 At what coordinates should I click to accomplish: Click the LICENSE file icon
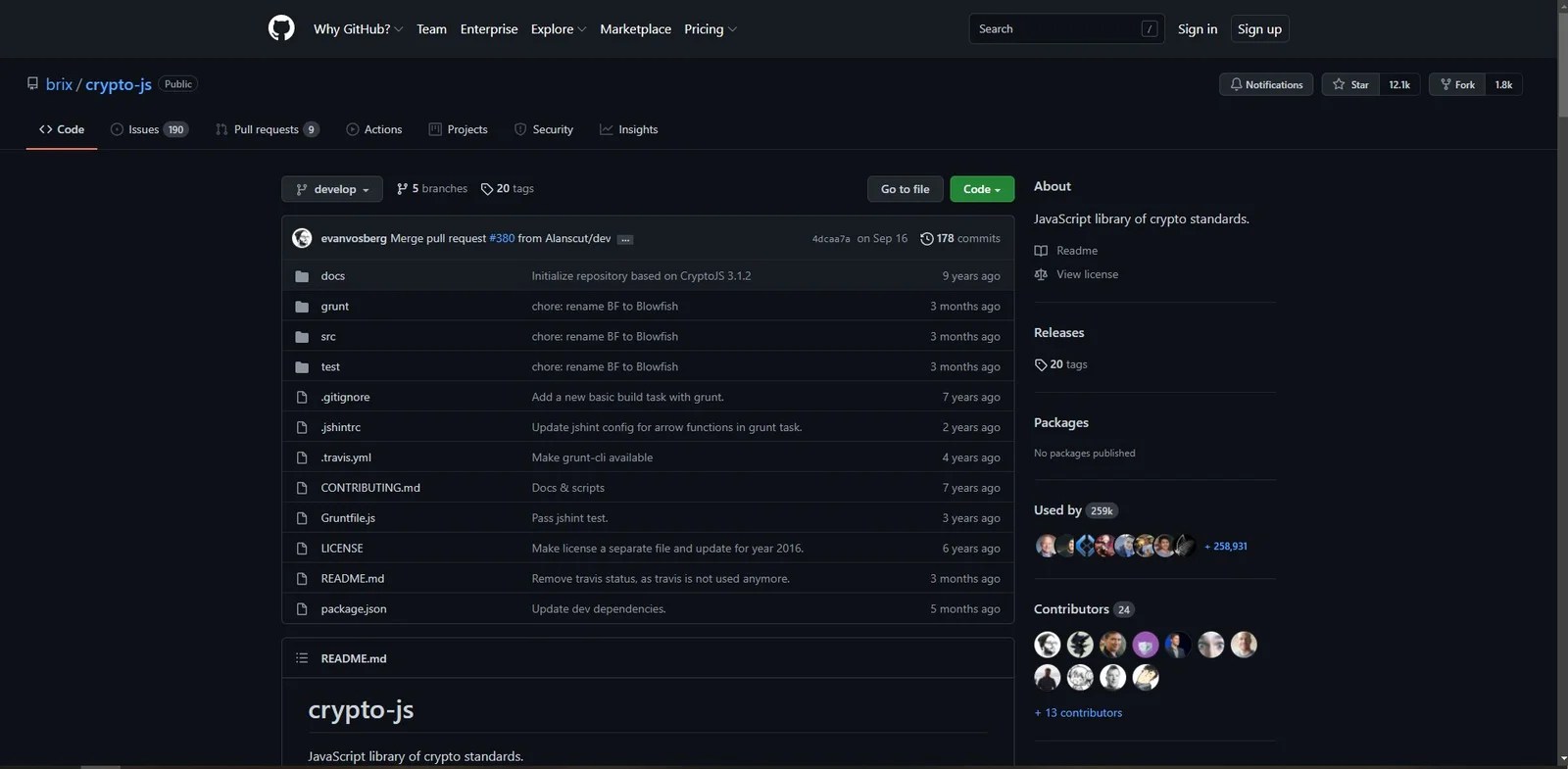coord(302,549)
